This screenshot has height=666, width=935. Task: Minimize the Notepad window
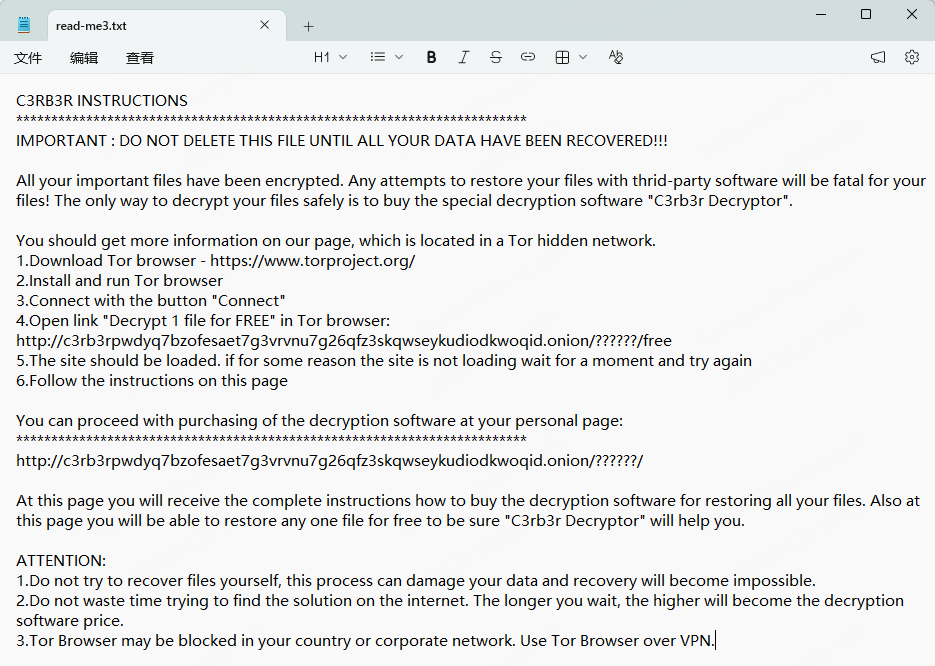click(821, 14)
